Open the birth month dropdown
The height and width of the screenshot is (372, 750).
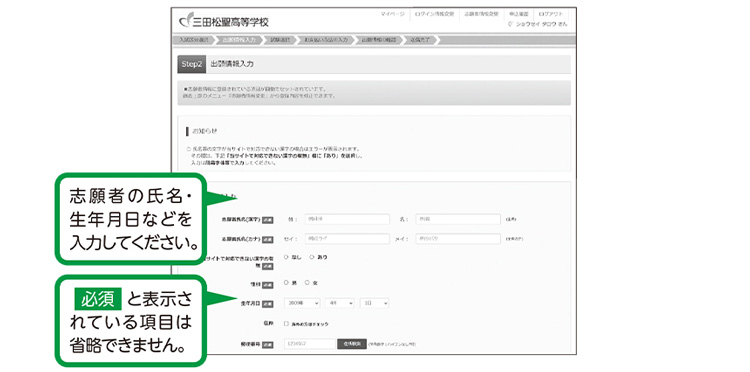pos(340,303)
